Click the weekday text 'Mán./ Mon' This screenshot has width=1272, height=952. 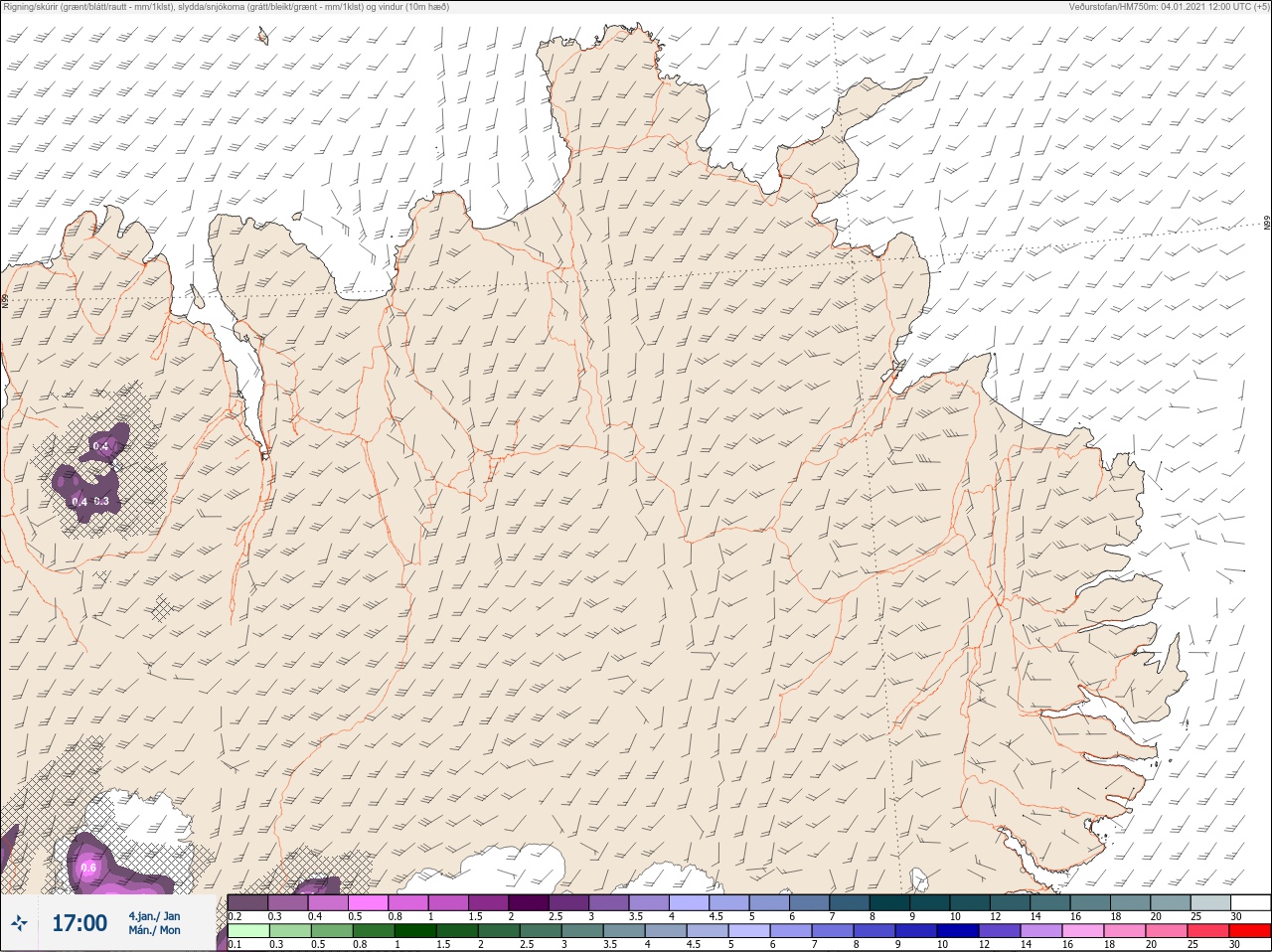(x=154, y=931)
